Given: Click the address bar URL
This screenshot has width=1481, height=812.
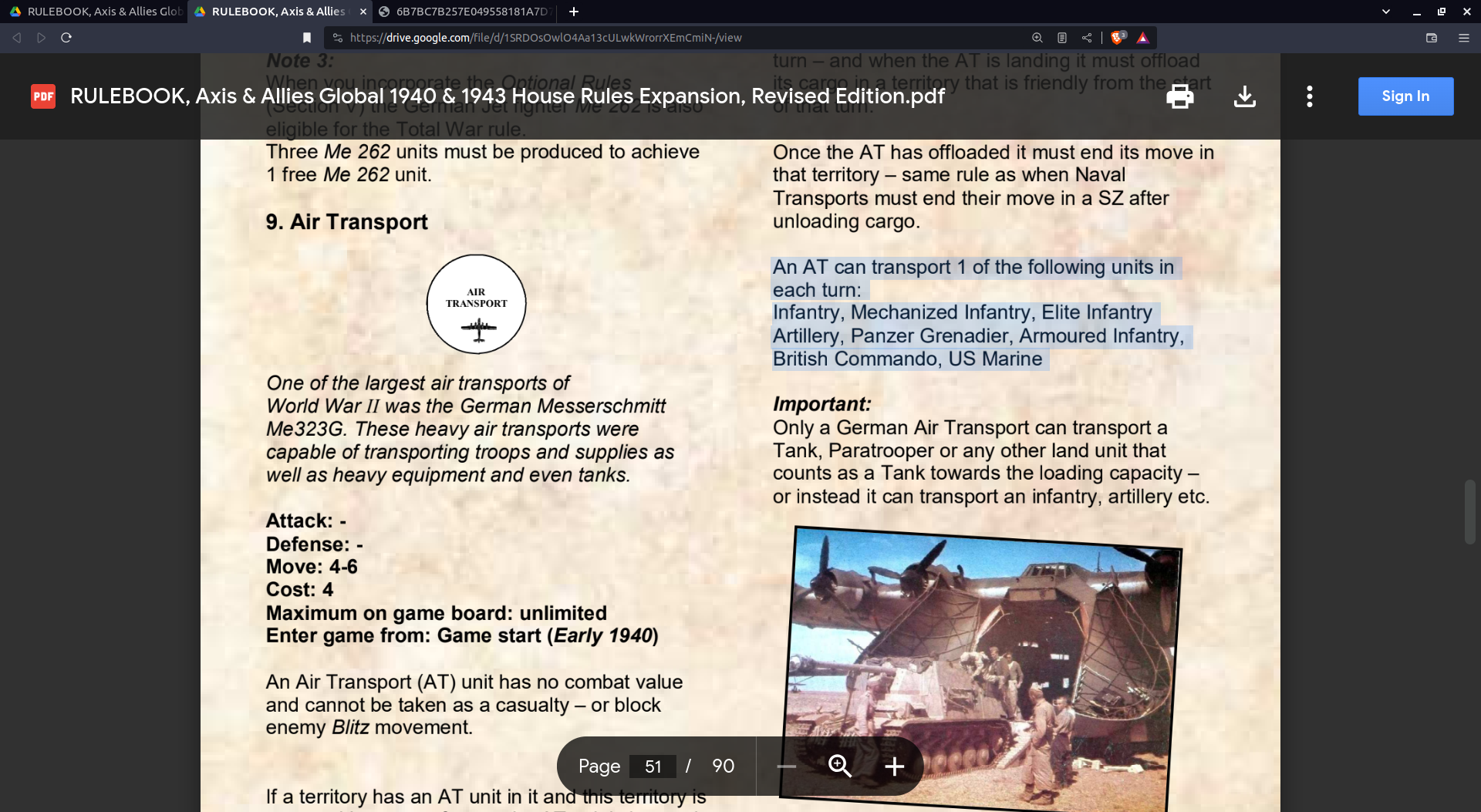Looking at the screenshot, I should [x=545, y=38].
